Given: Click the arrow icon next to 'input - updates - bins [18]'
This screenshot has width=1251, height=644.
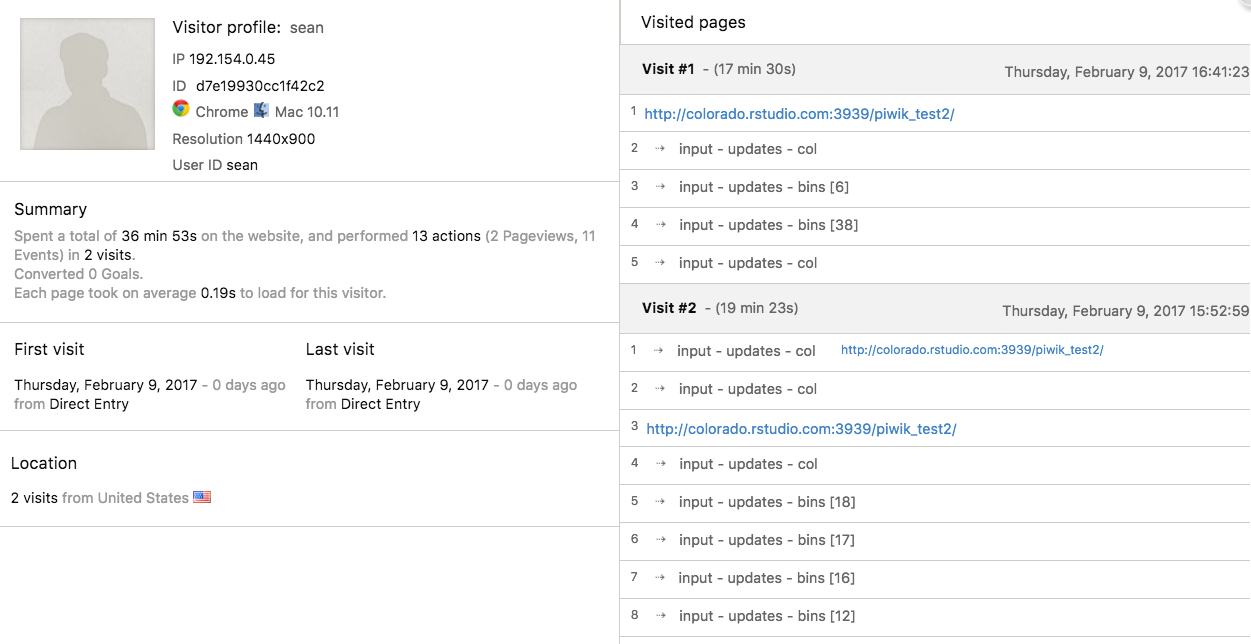Looking at the screenshot, I should pos(658,502).
